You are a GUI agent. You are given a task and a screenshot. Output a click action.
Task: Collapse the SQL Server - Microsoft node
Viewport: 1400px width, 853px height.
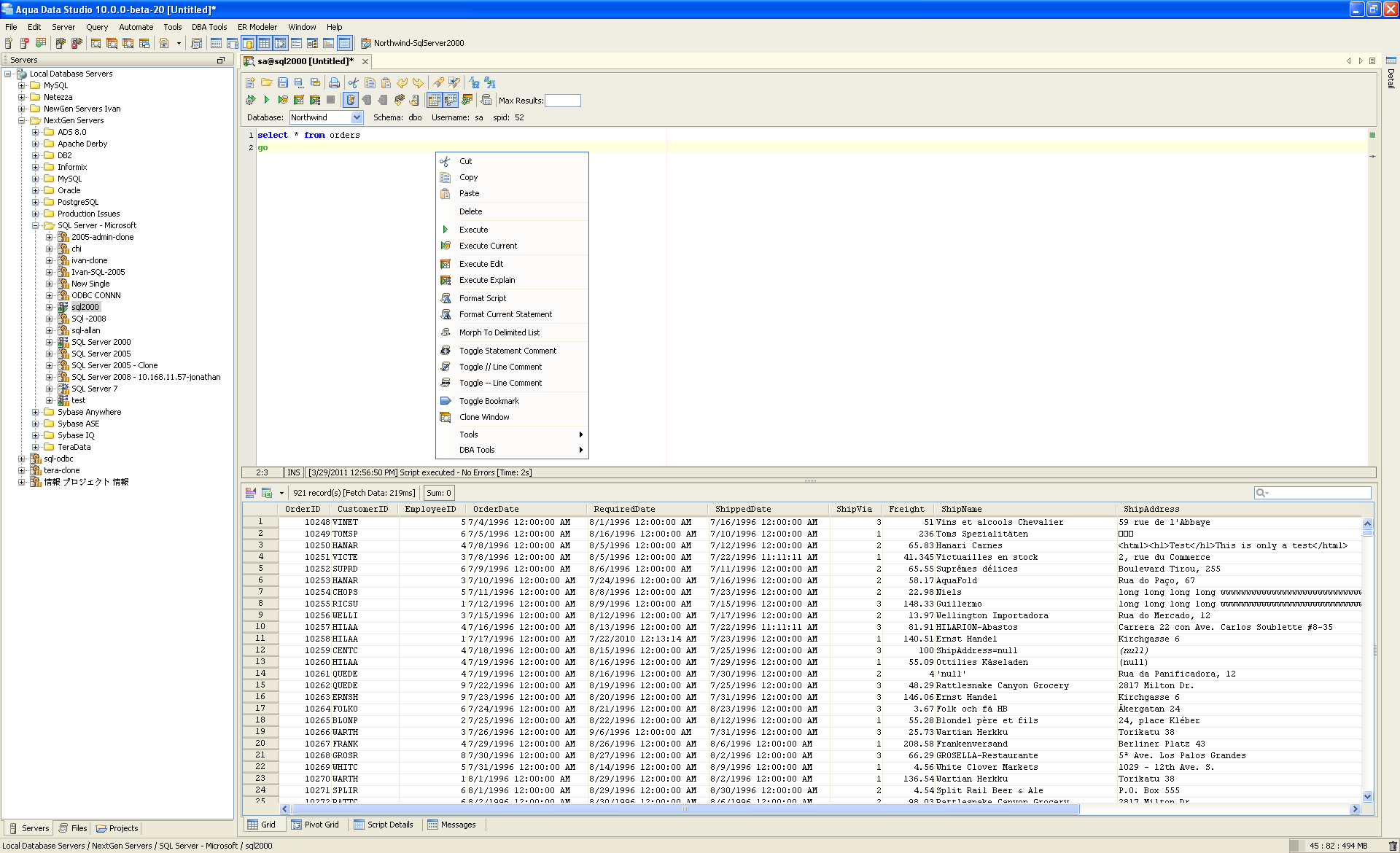coord(35,225)
